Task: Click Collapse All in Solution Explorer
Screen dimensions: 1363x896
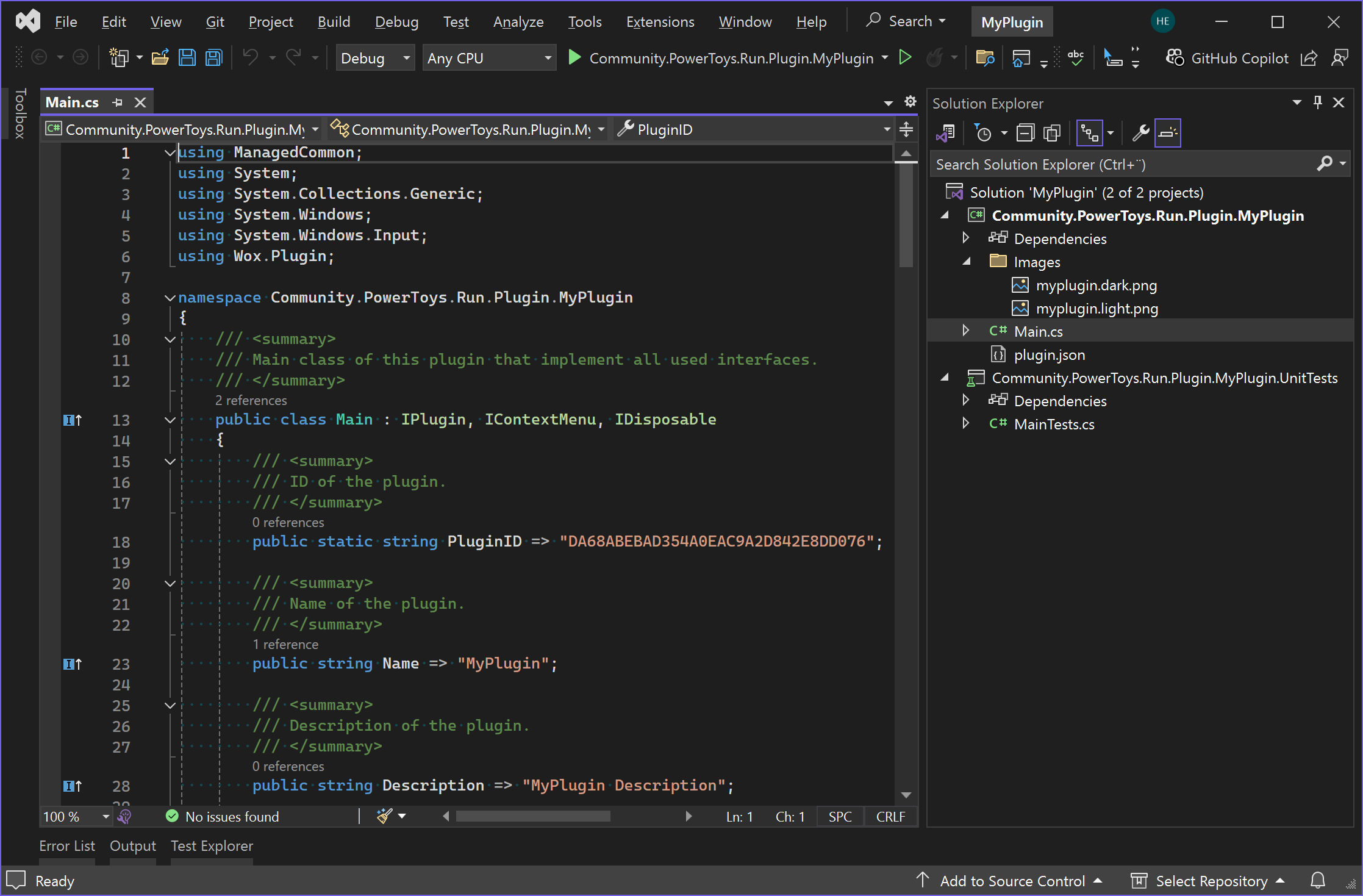Action: pyautogui.click(x=1025, y=133)
